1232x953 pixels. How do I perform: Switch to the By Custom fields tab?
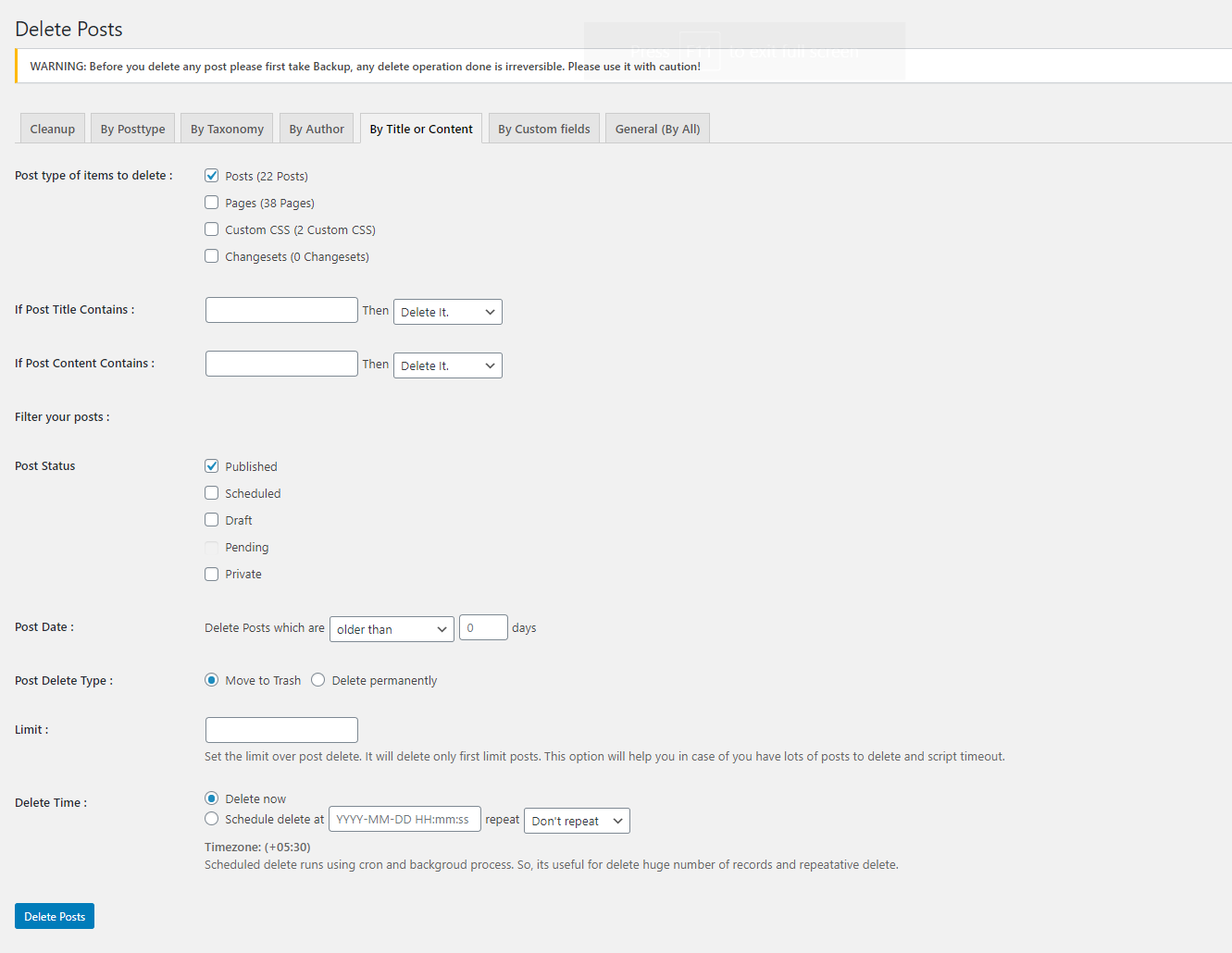pyautogui.click(x=543, y=128)
